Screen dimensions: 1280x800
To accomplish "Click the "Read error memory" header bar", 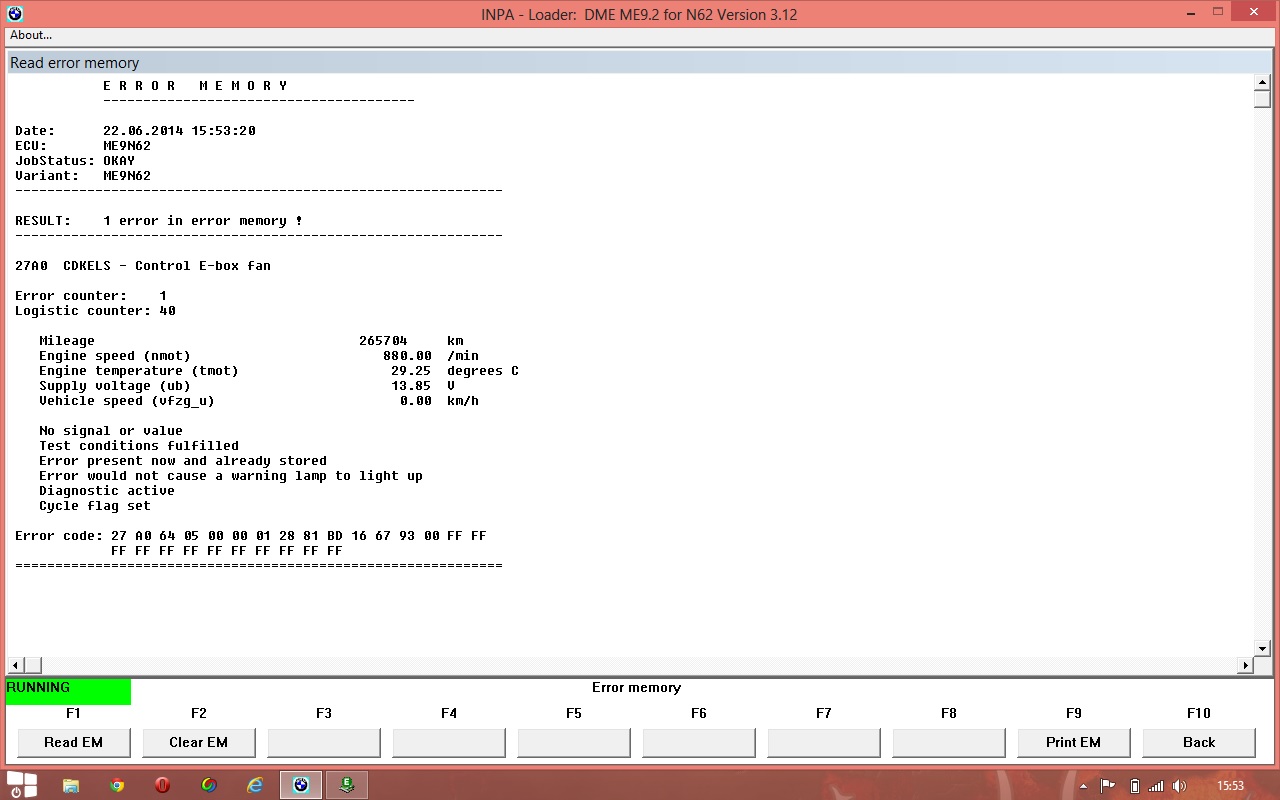I will point(640,62).
